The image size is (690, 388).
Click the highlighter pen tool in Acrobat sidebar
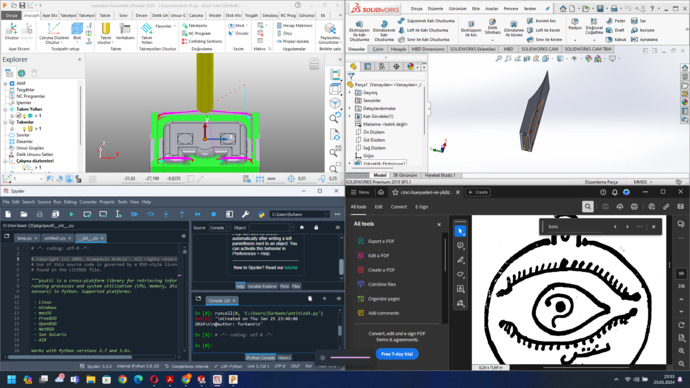460,260
